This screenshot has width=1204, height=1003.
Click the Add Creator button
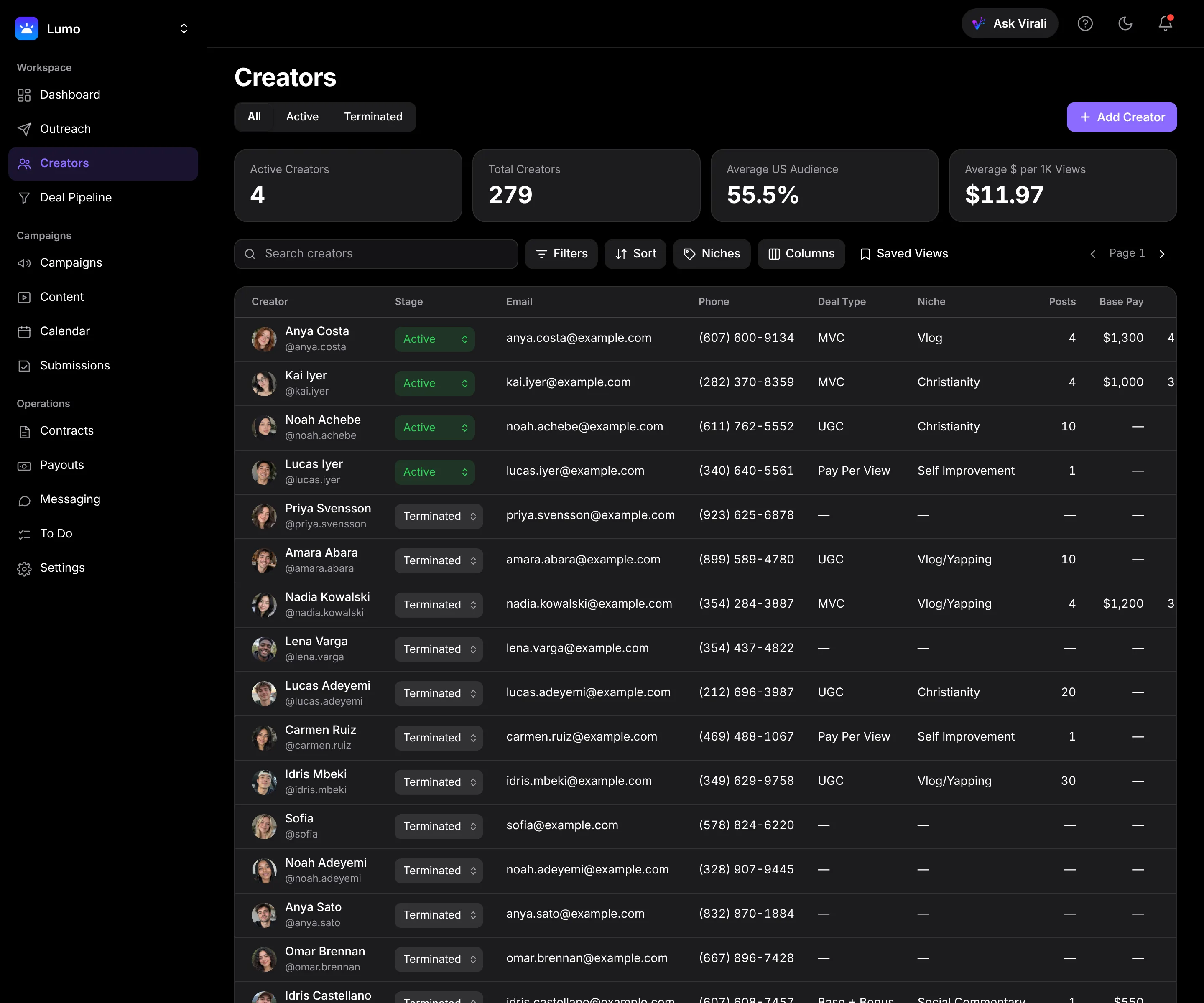pyautogui.click(x=1122, y=117)
